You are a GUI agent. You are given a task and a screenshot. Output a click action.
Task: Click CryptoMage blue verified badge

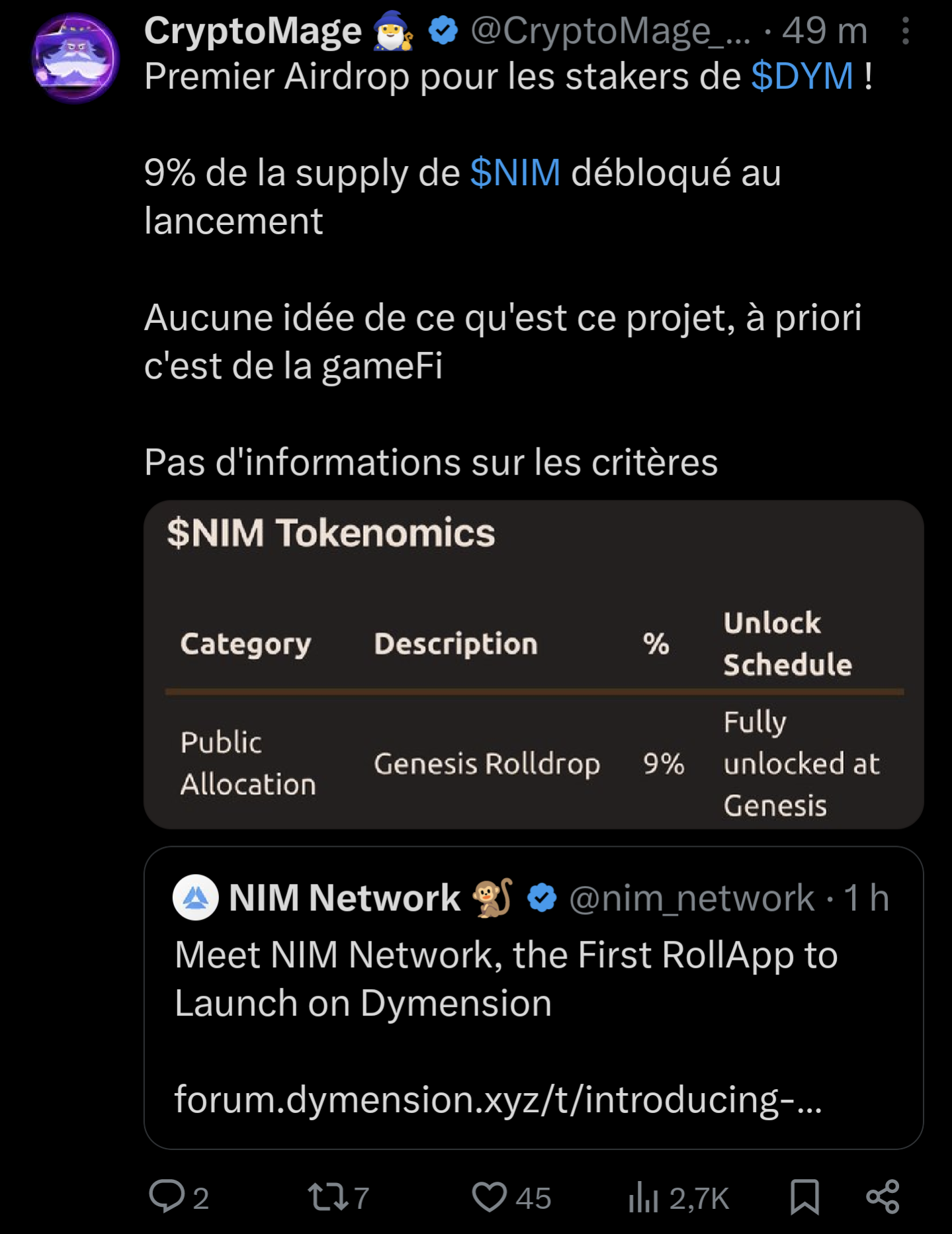tap(443, 31)
